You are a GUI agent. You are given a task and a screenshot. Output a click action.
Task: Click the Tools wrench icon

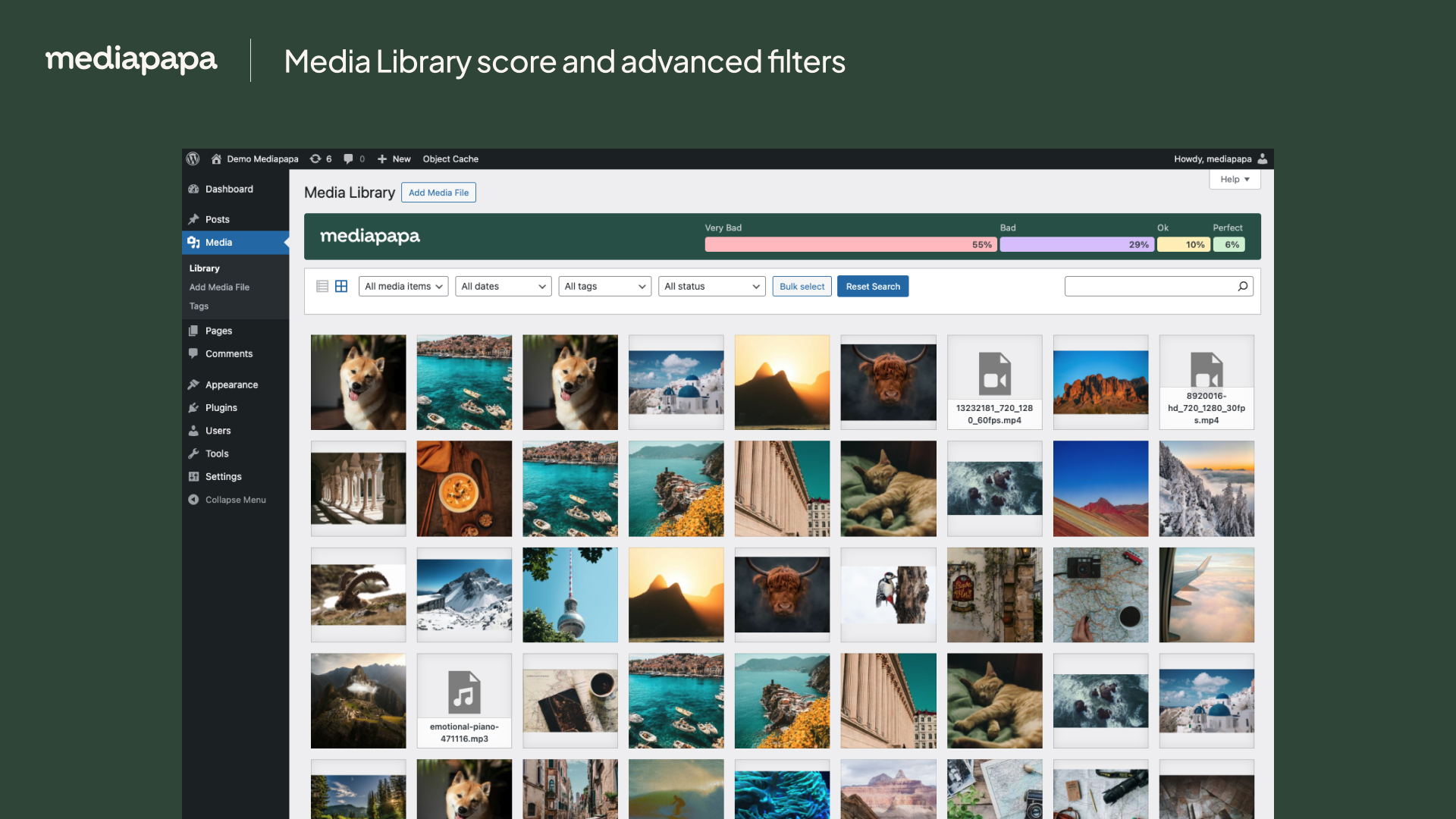pyautogui.click(x=195, y=453)
